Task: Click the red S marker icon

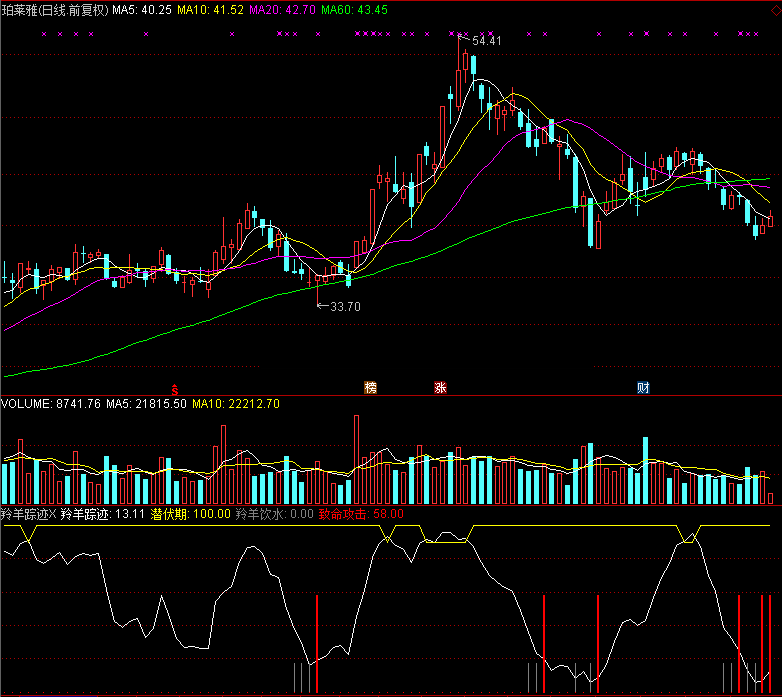Action: [x=175, y=389]
